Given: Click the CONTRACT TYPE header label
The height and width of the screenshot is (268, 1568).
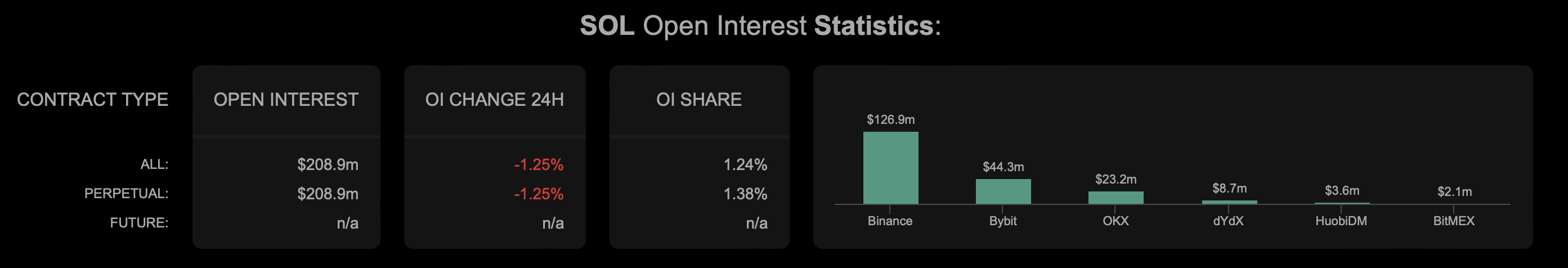Looking at the screenshot, I should [x=92, y=99].
